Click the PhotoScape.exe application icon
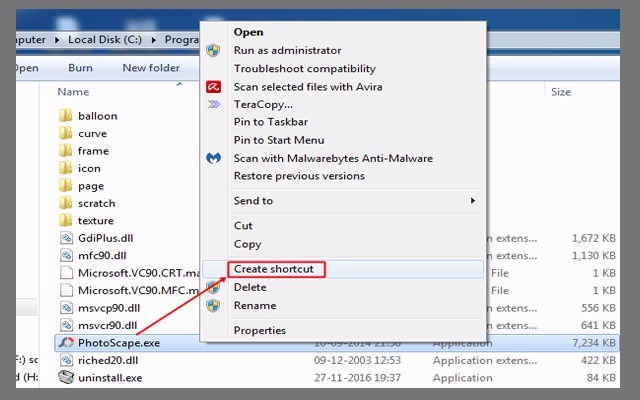 [66, 343]
